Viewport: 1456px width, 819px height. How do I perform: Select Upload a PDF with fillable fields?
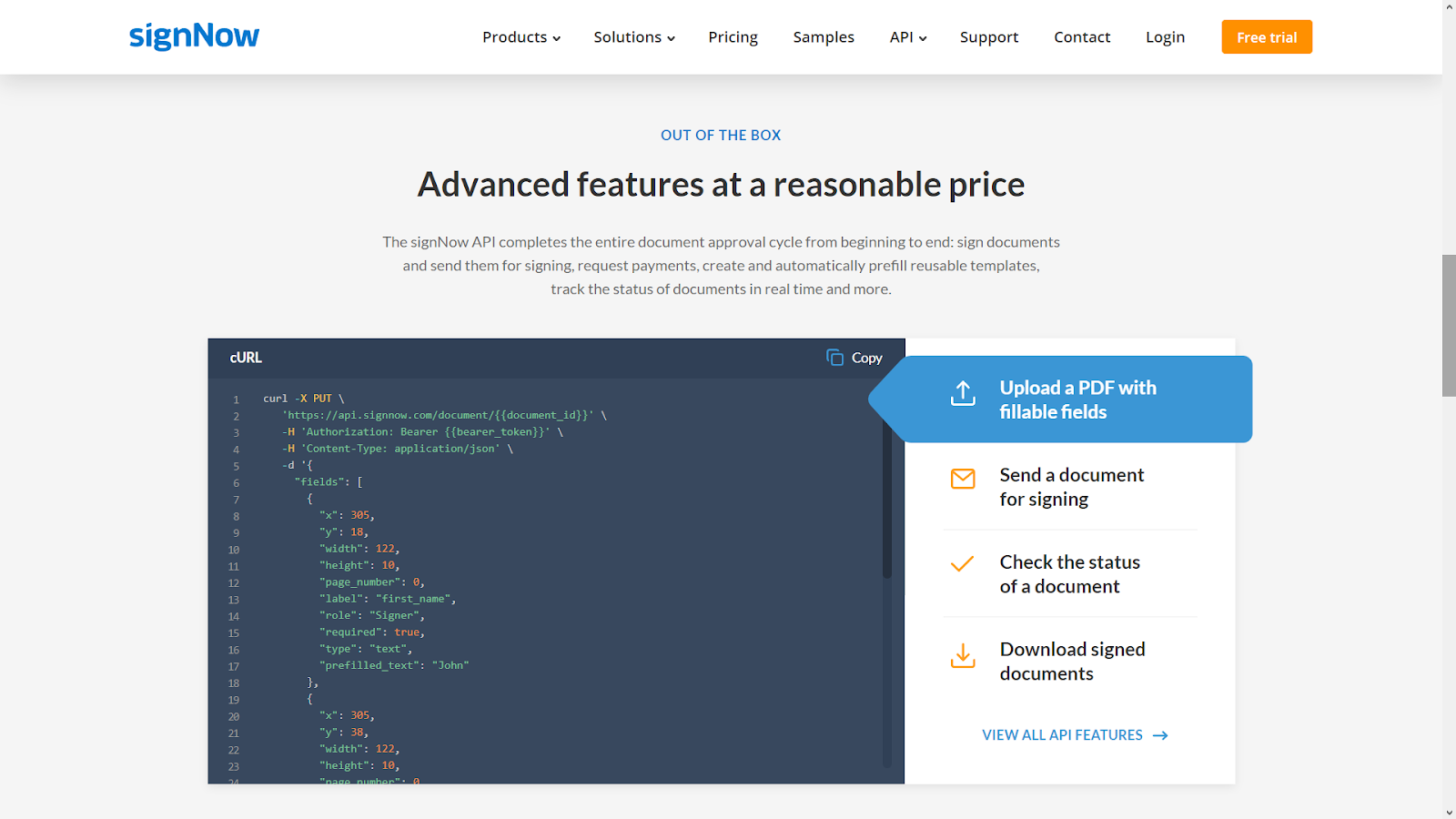(1077, 399)
